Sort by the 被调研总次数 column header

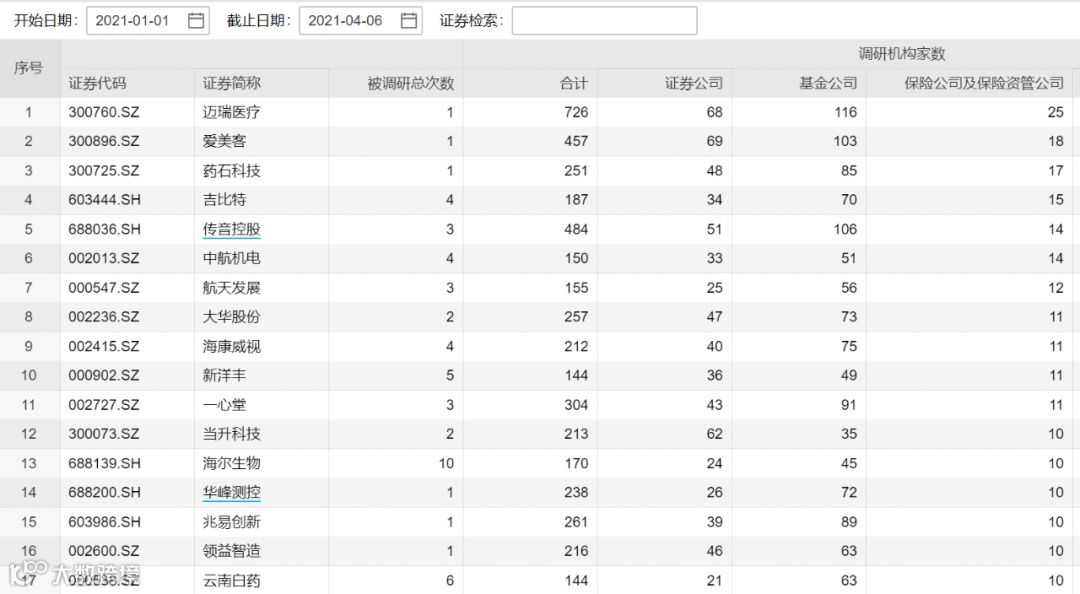(x=411, y=83)
